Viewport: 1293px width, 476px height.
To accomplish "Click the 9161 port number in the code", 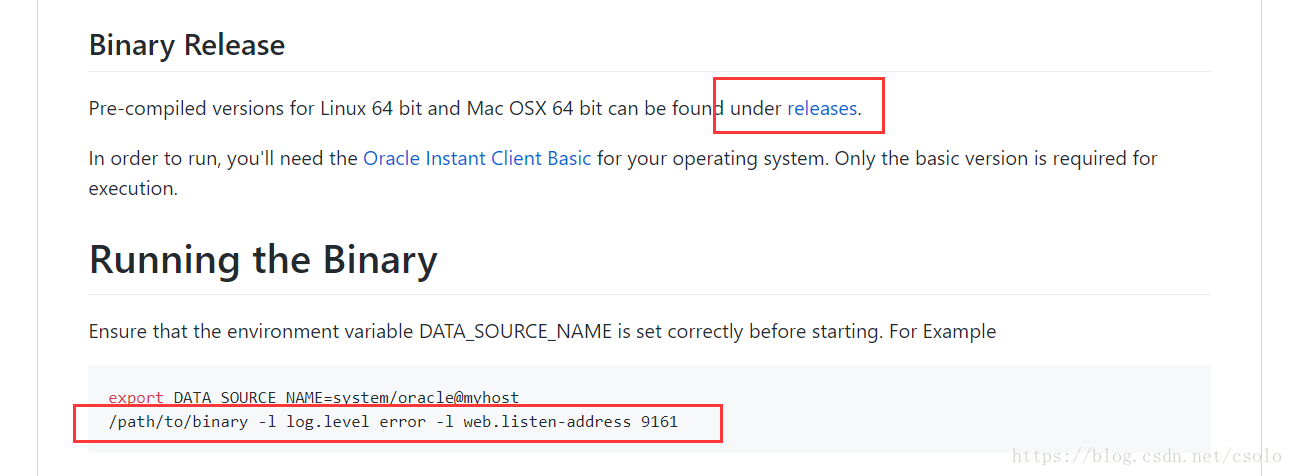I will (659, 422).
